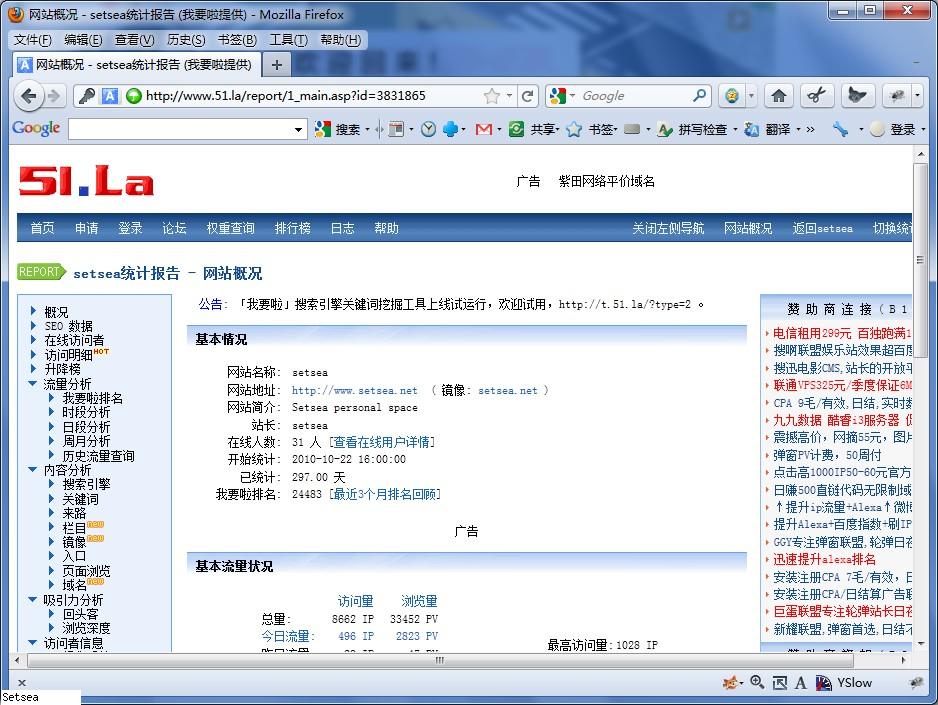Open the 文件(F) menu
The image size is (938, 705).
pos(32,40)
